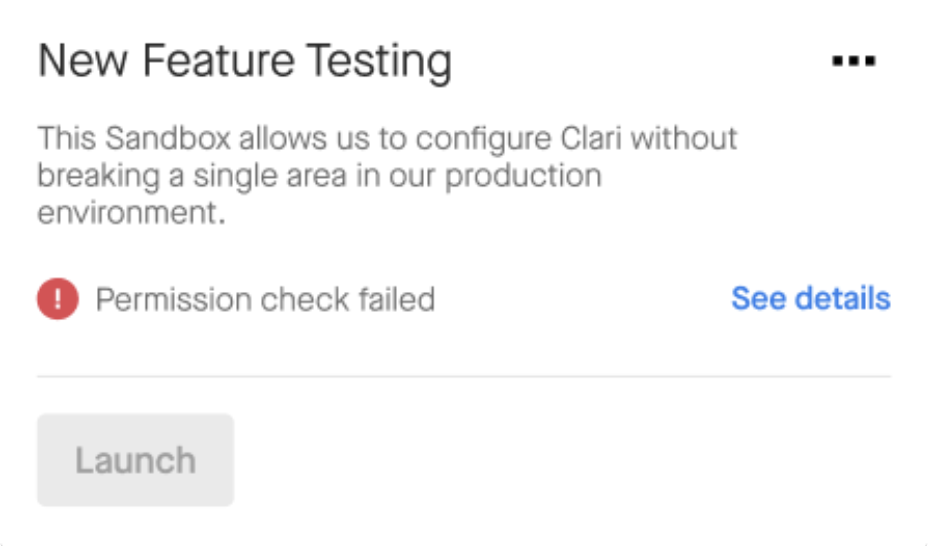The width and height of the screenshot is (932, 546).
Task: Show the sandbox card ellipsis actions
Action: click(x=854, y=61)
